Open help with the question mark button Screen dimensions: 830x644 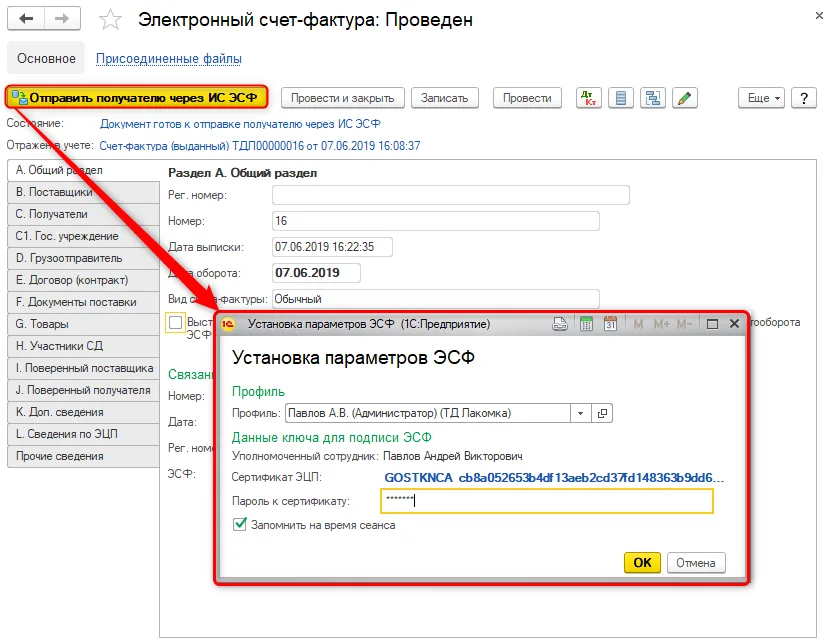[804, 98]
